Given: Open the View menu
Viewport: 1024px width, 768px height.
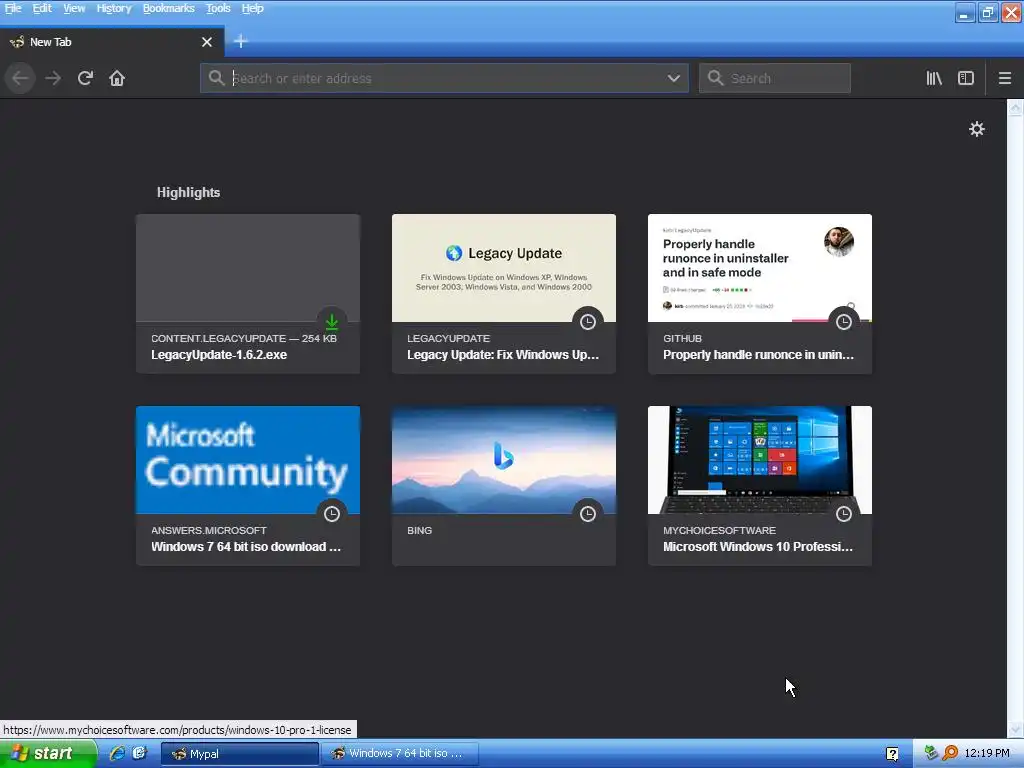Looking at the screenshot, I should coord(74,8).
